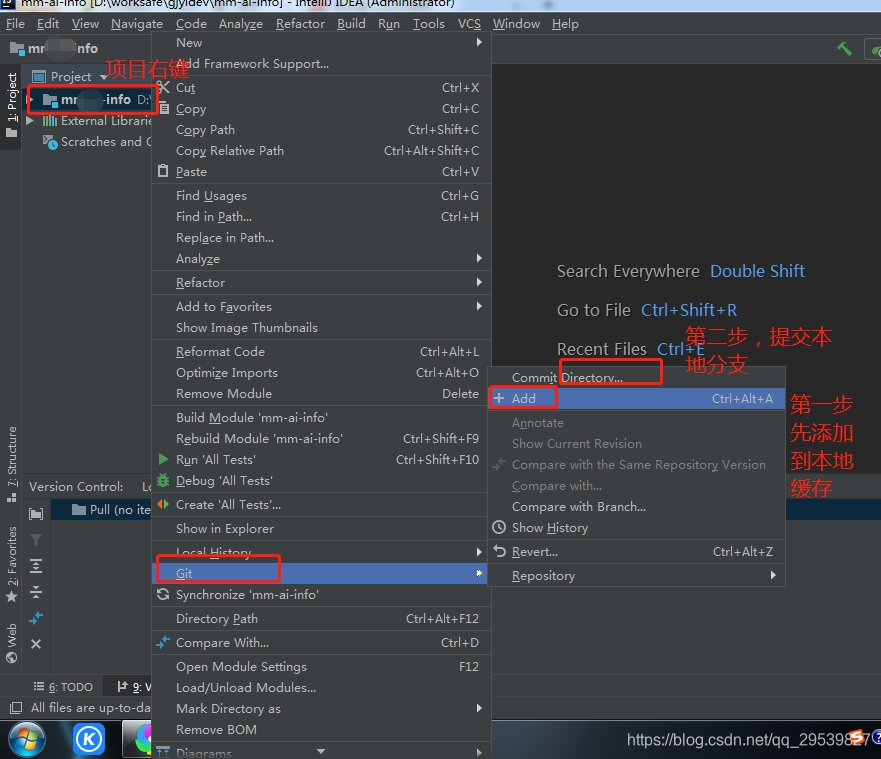Open the 7: Structure side tab
881x759 pixels.
(11, 463)
